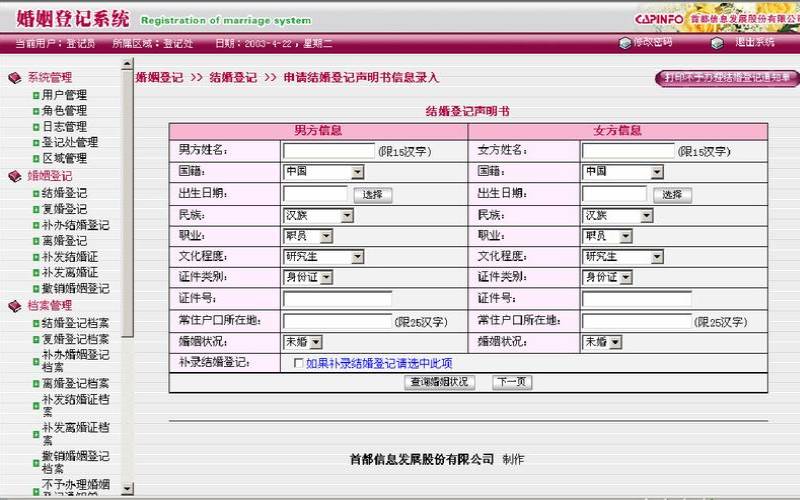Screen dimensions: 800x500
Task: Open 结婚登记档案 in the sidebar
Action: coord(76,323)
